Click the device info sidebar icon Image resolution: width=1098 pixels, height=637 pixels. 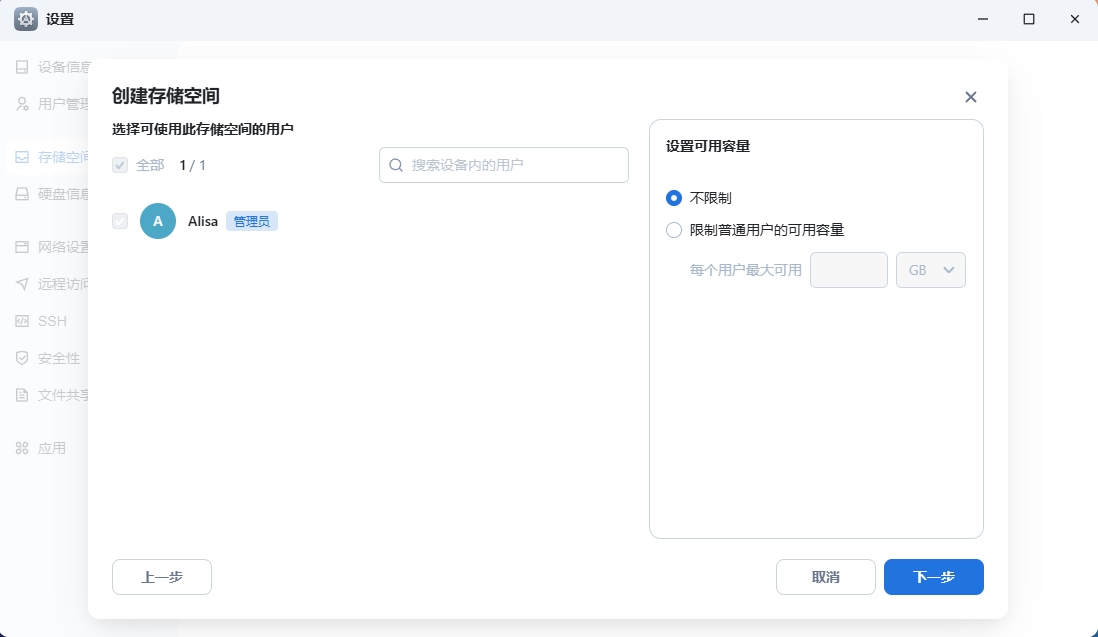(22, 67)
